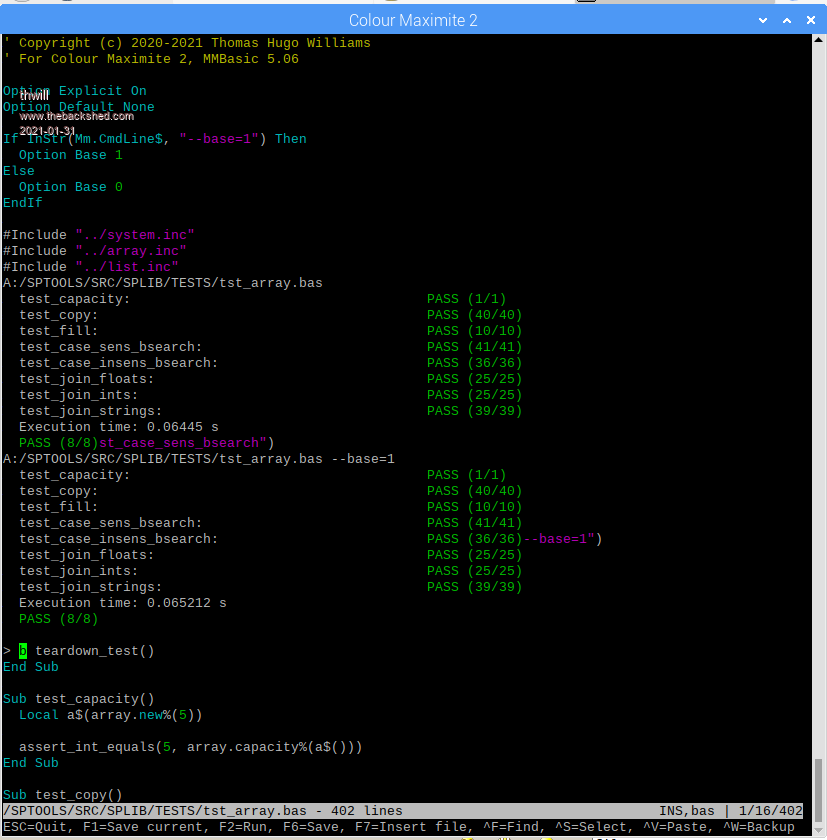This screenshot has width=827, height=840.
Task: Click the "INS,bas" status indicator
Action: point(687,811)
